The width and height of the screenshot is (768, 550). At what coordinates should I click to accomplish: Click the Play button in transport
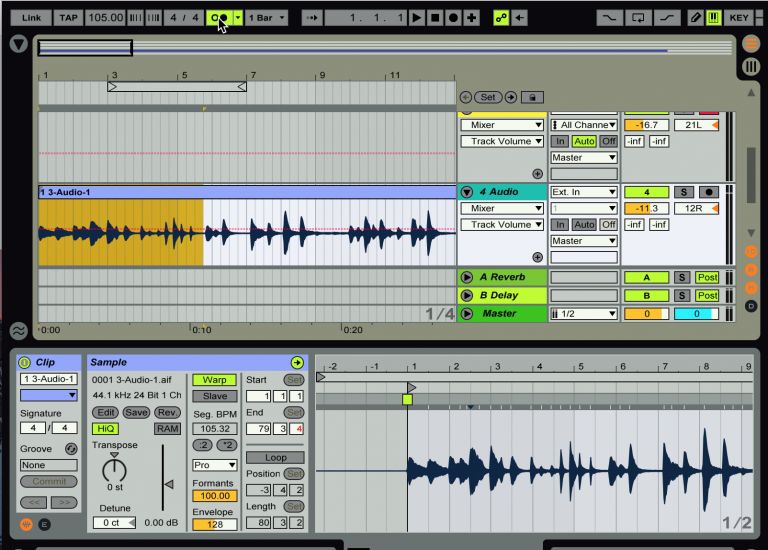(x=416, y=18)
